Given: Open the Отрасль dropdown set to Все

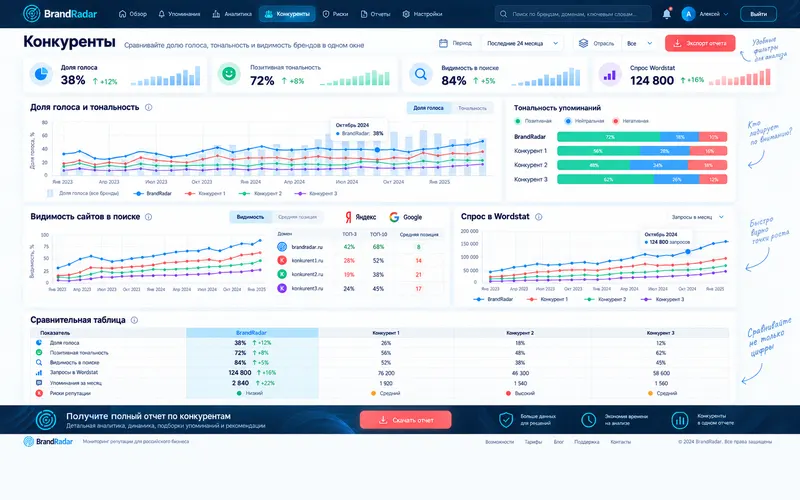Looking at the screenshot, I should click(639, 43).
